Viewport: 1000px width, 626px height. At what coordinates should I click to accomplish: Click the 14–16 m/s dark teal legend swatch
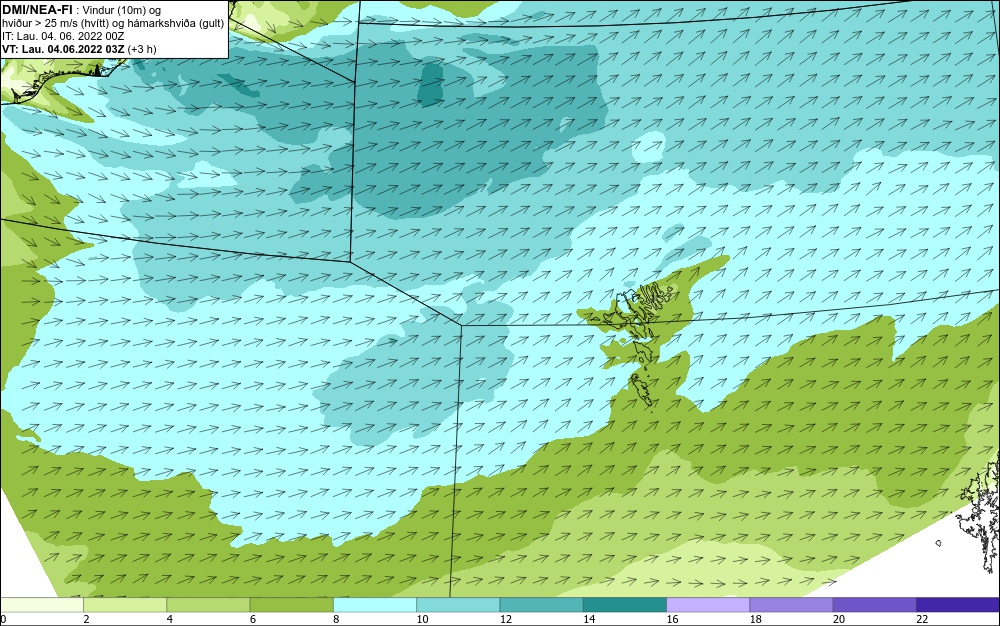tap(625, 605)
